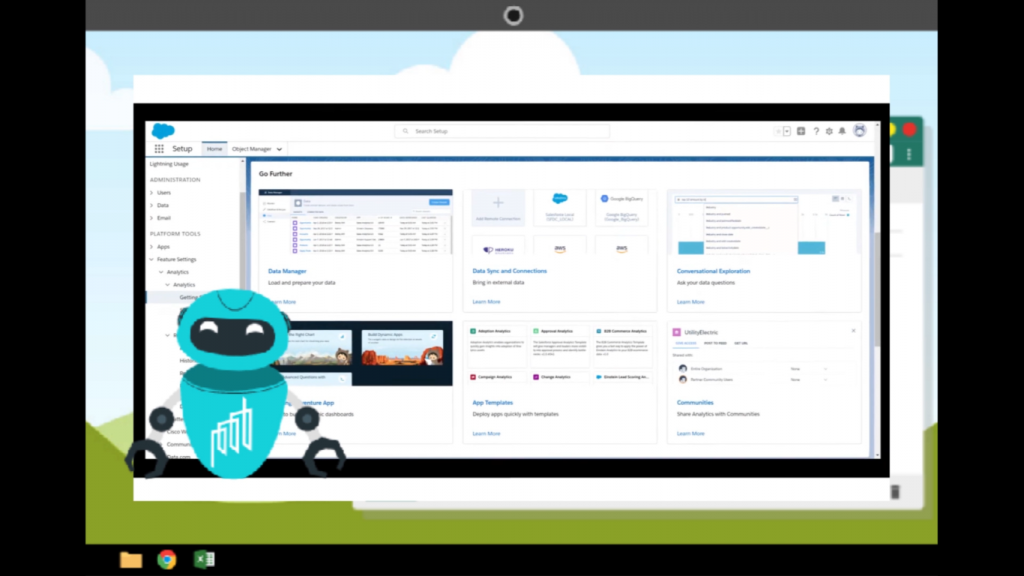1024x576 pixels.
Task: Click Learn More under Data Sync and Connections
Action: [x=486, y=302]
